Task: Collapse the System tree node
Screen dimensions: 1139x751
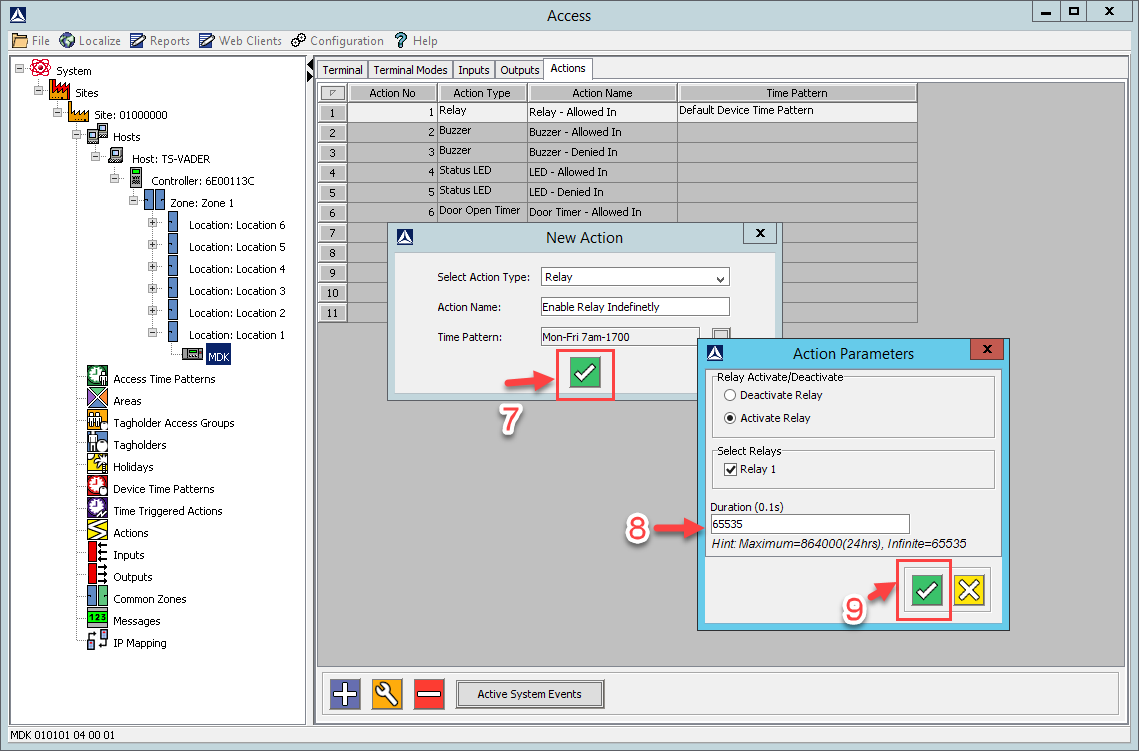Action: click(20, 69)
